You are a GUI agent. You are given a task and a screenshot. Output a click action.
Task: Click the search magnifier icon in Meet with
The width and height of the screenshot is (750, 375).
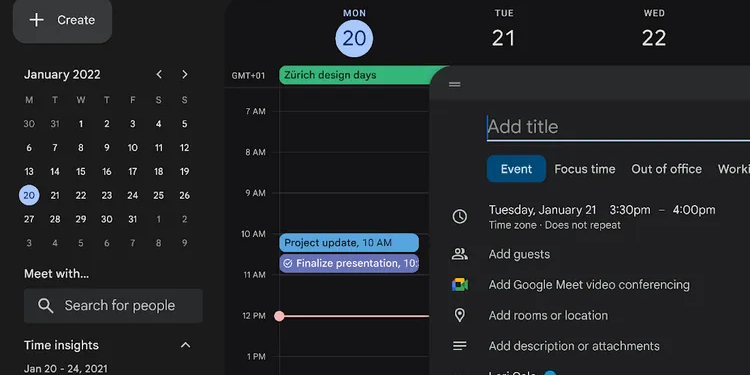(x=45, y=306)
